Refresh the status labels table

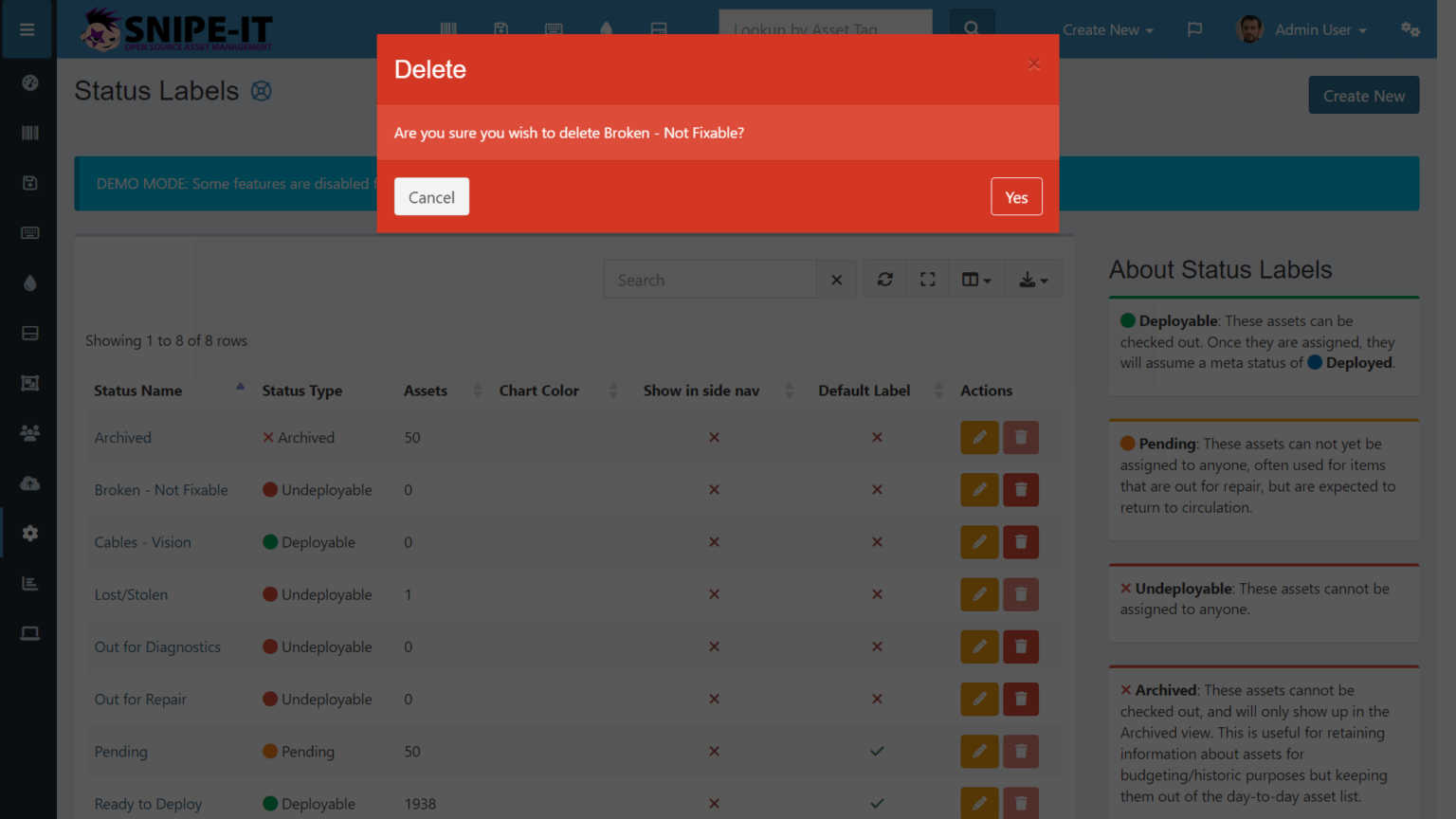883,278
